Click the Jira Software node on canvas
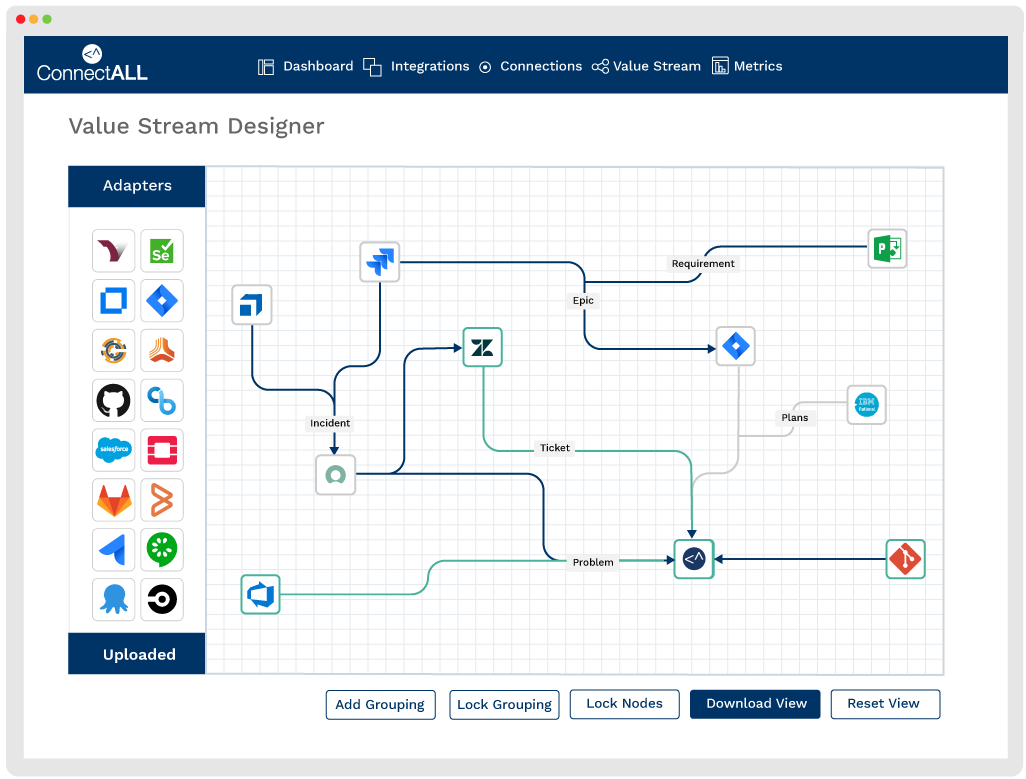 [380, 262]
